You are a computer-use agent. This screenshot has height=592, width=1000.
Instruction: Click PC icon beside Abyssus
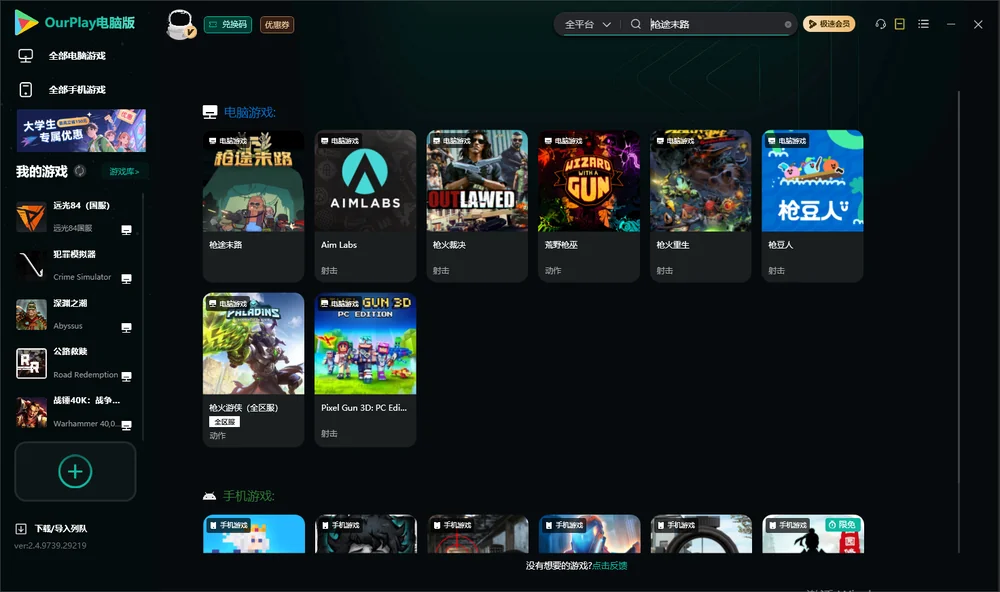126,328
